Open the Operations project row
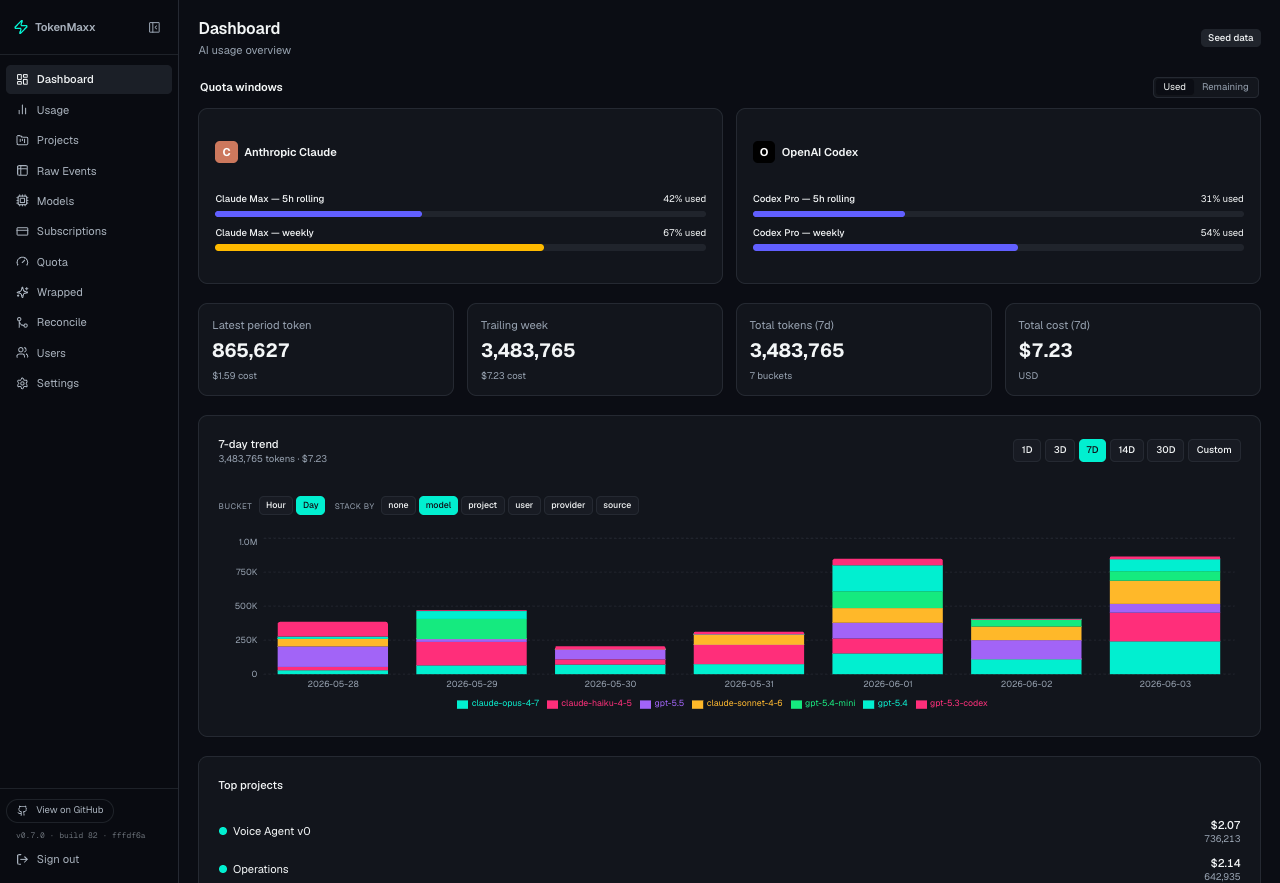This screenshot has height=883, width=1280. [729, 869]
